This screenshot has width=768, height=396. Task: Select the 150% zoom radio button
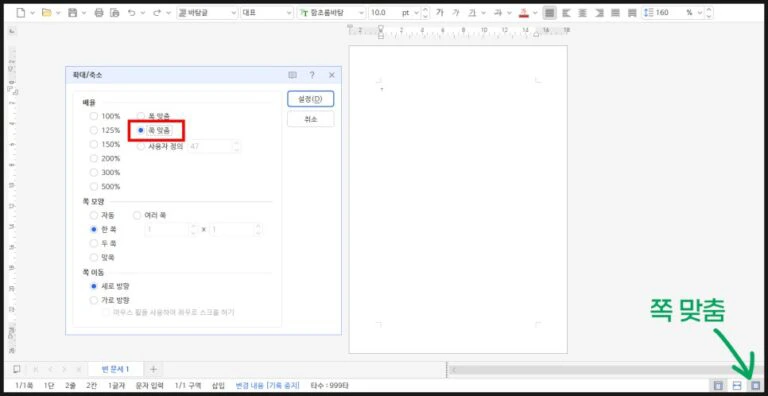coord(94,144)
